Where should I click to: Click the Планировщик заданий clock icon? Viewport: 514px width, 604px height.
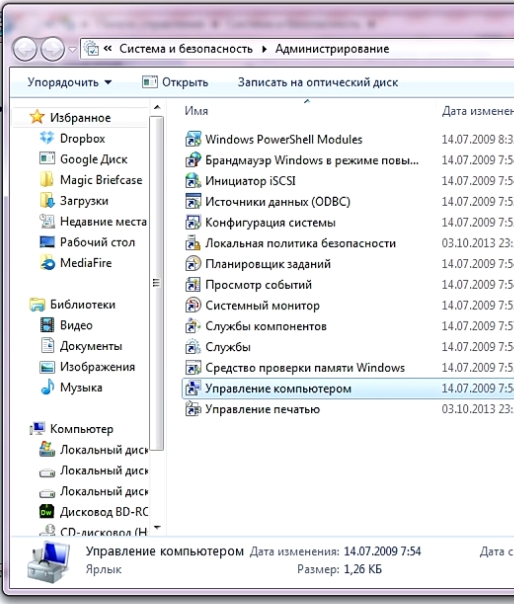[193, 264]
